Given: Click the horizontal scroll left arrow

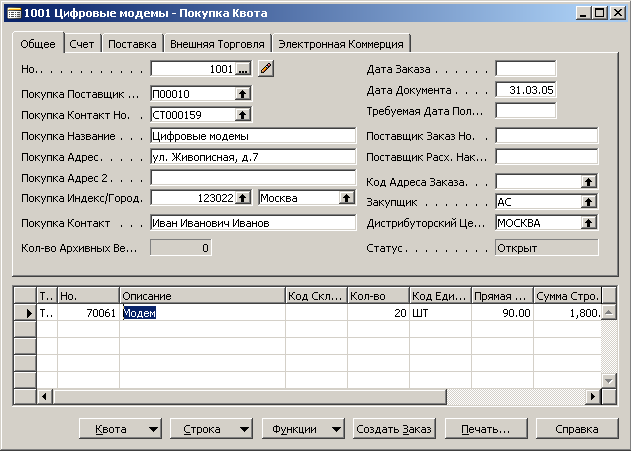Looking at the screenshot, I should 45,397.
